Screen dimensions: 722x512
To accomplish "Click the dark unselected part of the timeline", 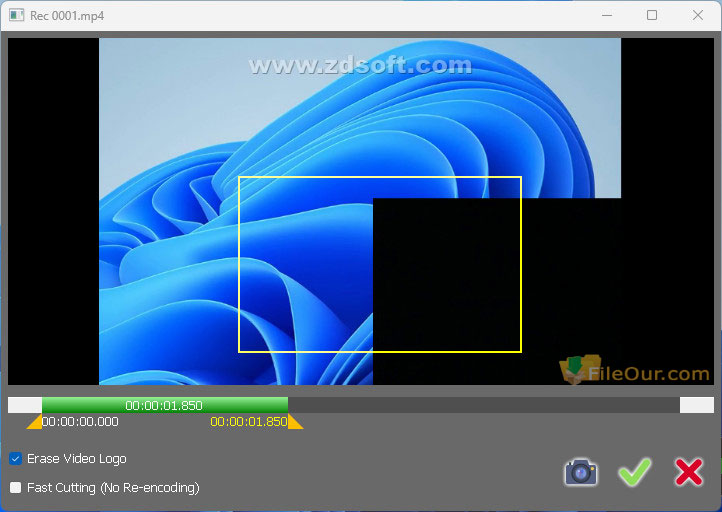I will click(483, 405).
